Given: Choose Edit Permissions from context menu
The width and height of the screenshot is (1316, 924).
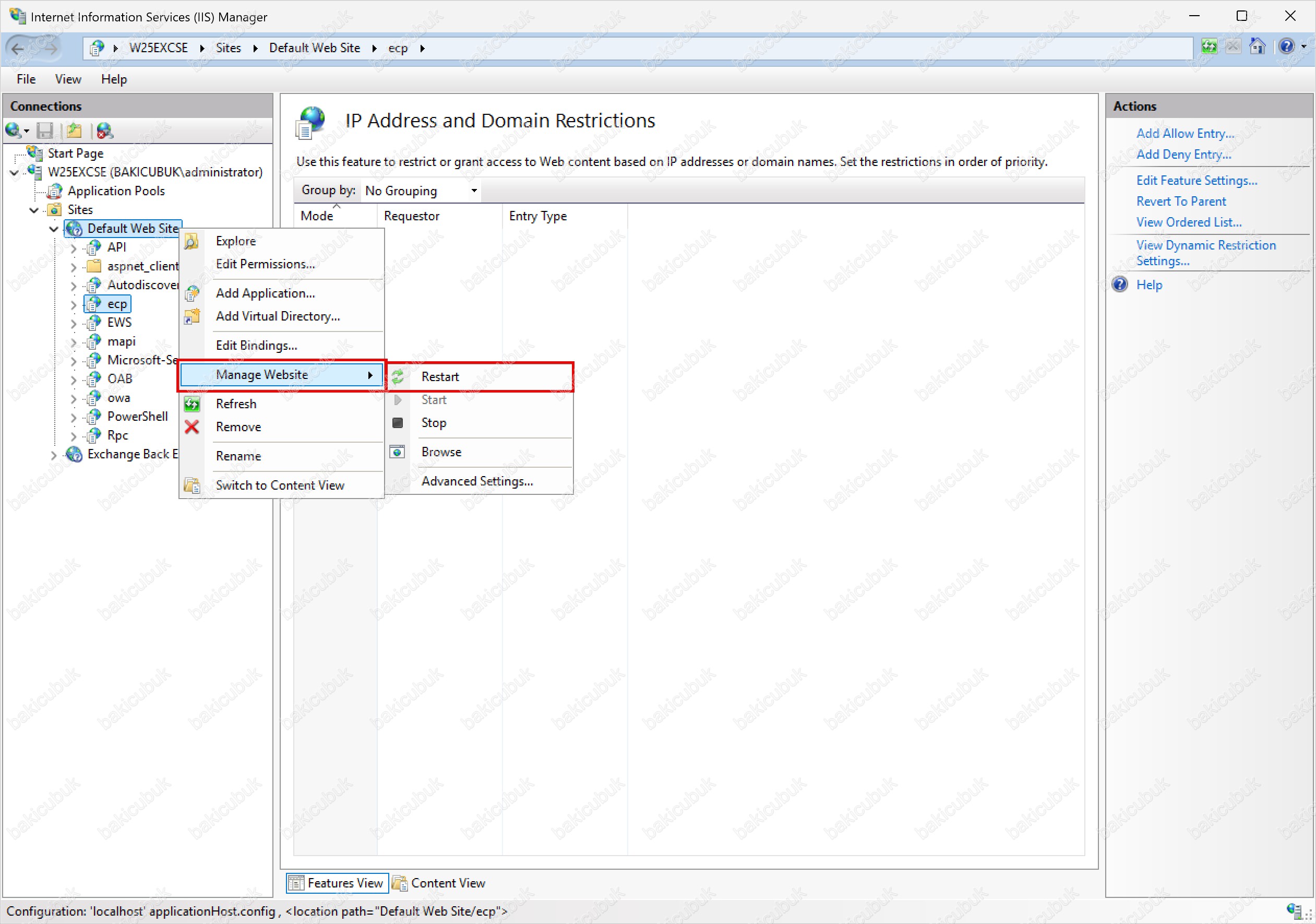Looking at the screenshot, I should [281, 264].
